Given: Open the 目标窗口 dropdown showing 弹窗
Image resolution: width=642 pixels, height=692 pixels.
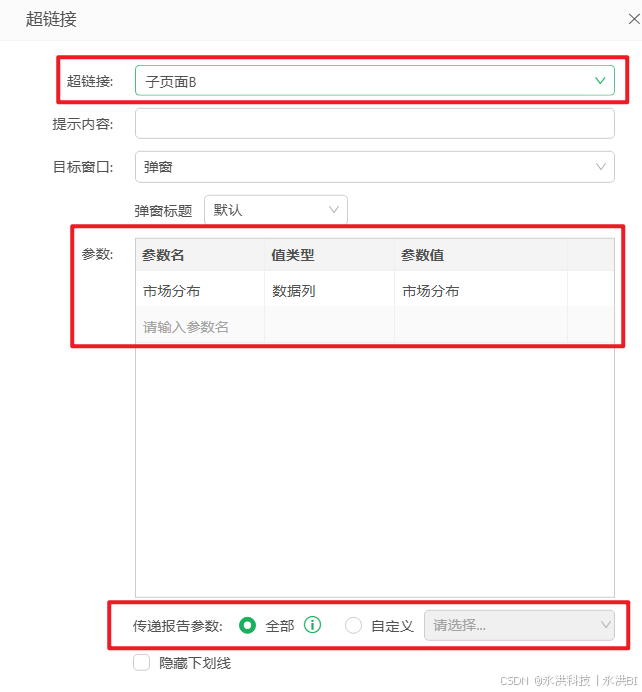Looking at the screenshot, I should tap(375, 167).
